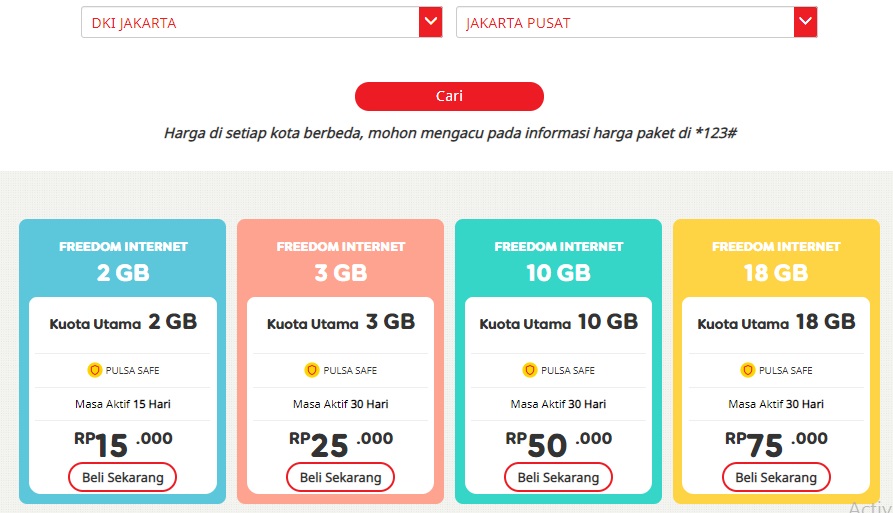Select the Freedom Internet 3 GB card title
Viewport: 893px width, 513px height.
point(341,260)
